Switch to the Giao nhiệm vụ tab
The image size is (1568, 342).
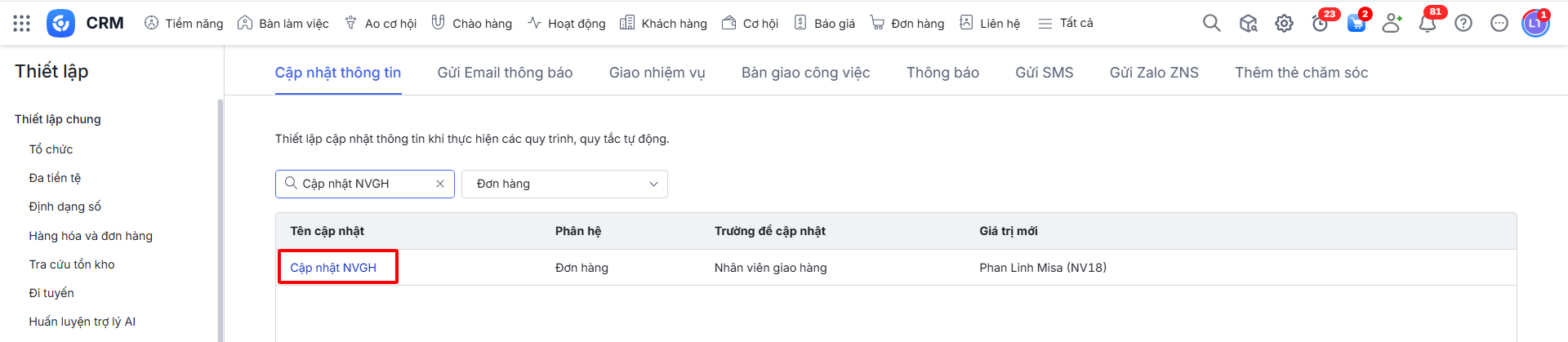(657, 73)
